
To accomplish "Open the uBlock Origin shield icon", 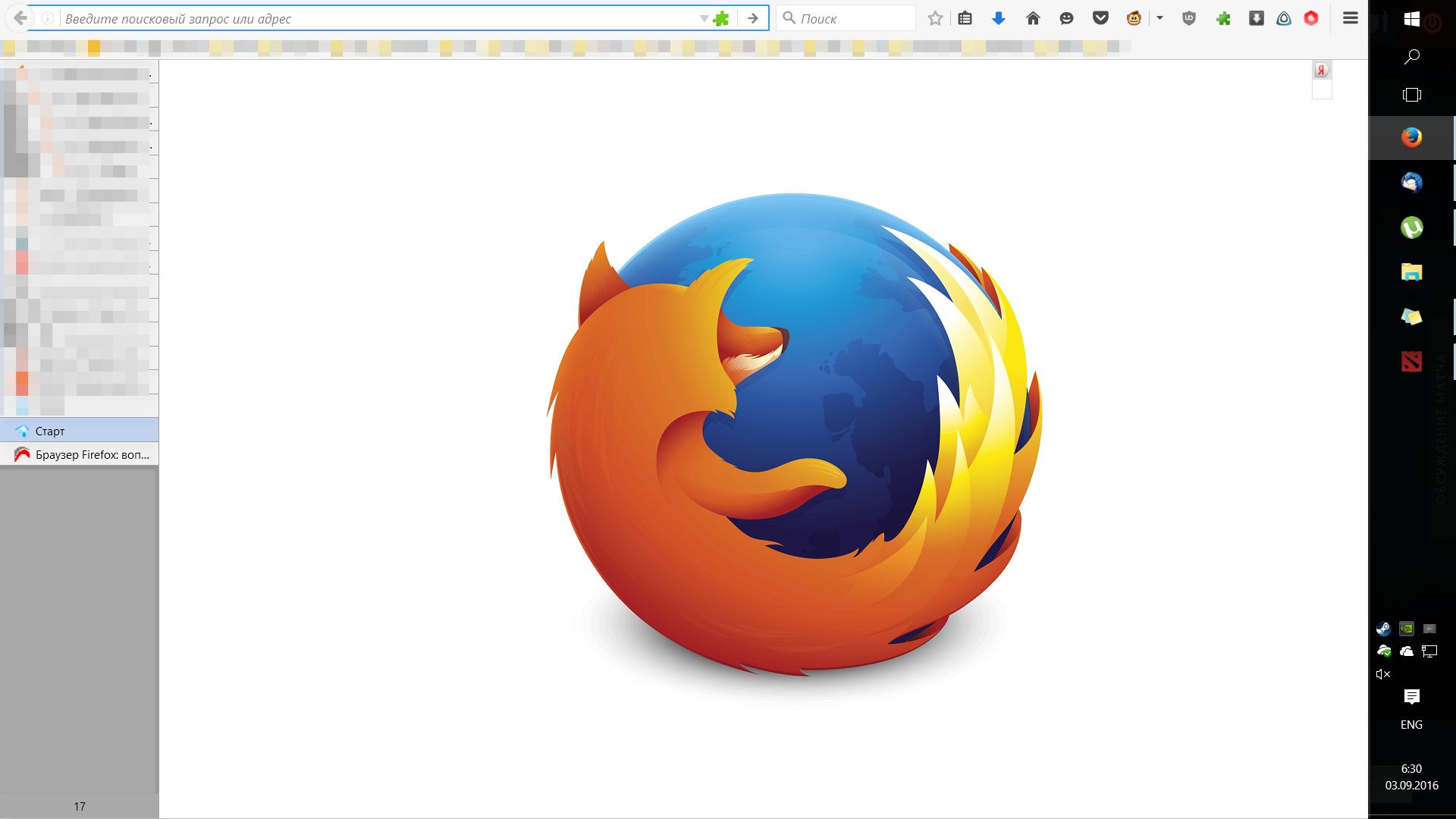I will click(x=1189, y=18).
